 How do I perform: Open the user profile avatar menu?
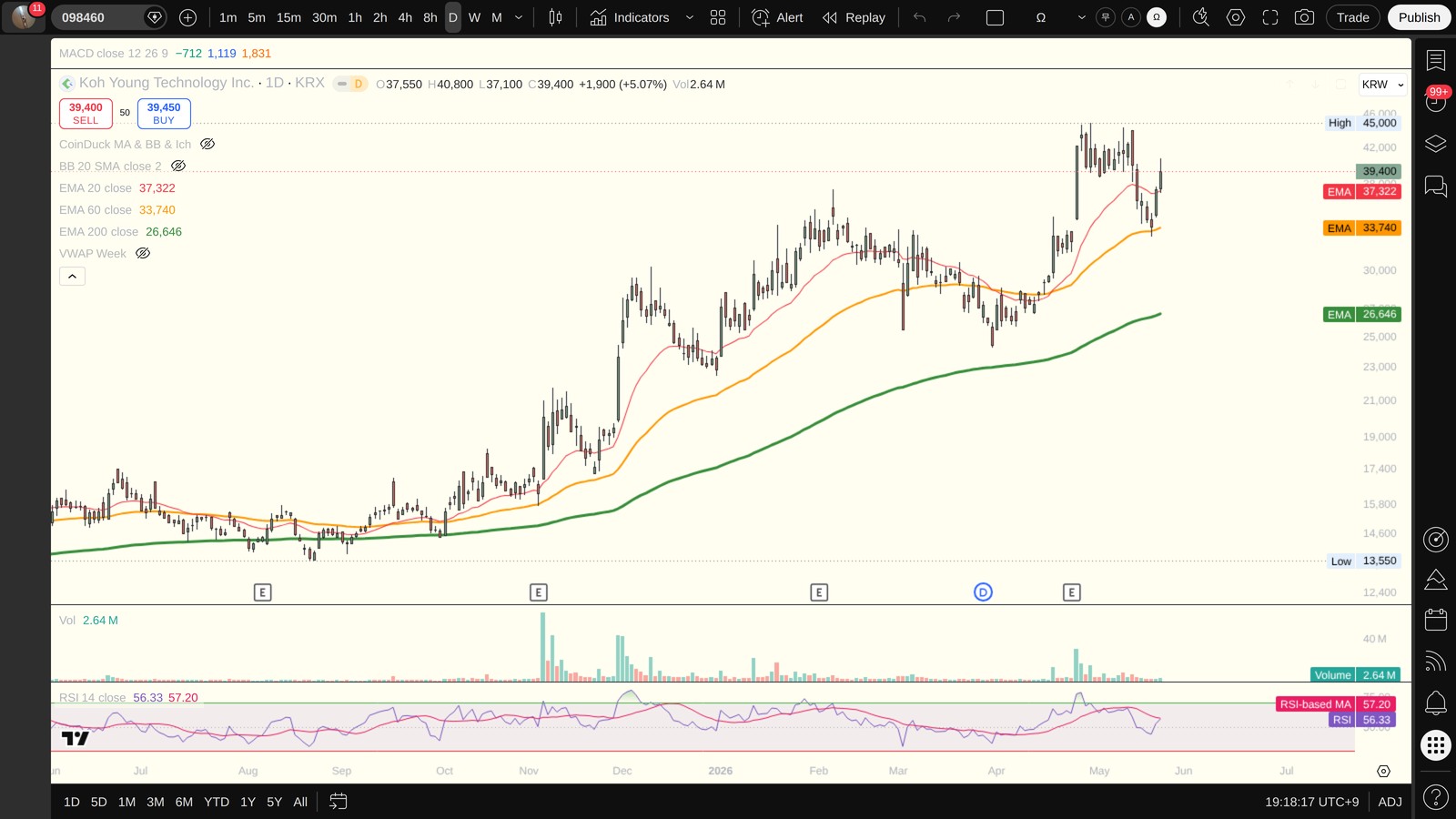click(x=24, y=16)
